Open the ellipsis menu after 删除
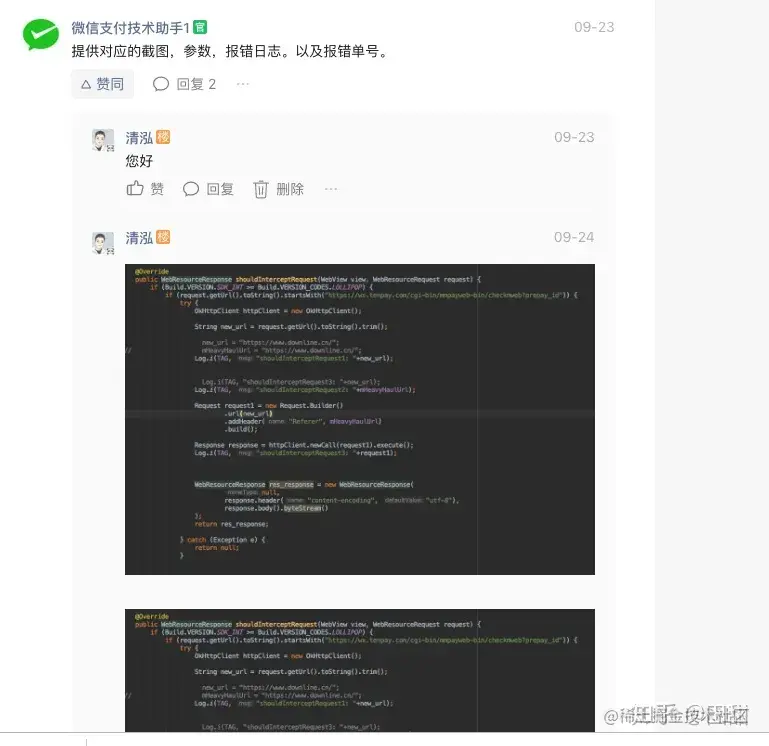Image resolution: width=769 pixels, height=746 pixels. 331,189
